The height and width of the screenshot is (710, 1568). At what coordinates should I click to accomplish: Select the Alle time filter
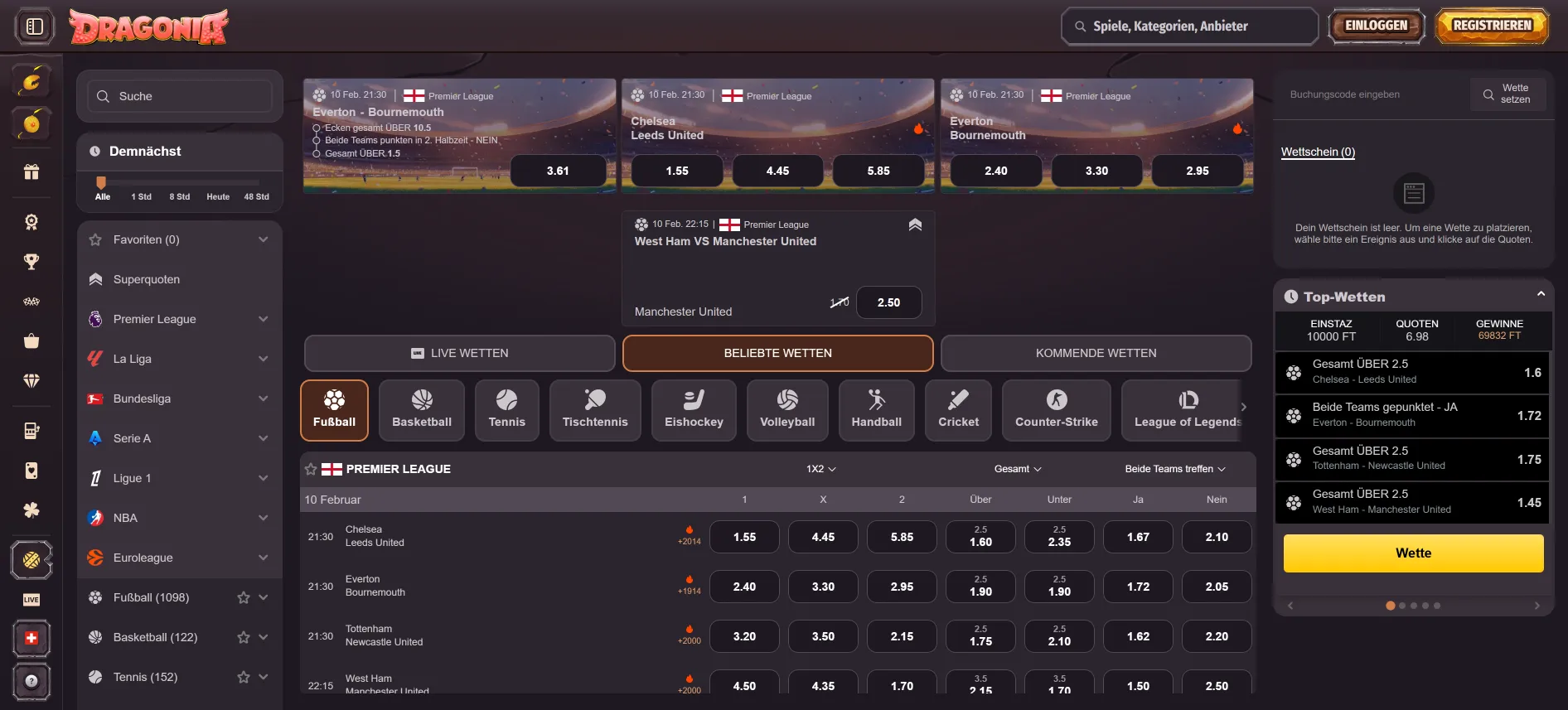103,196
